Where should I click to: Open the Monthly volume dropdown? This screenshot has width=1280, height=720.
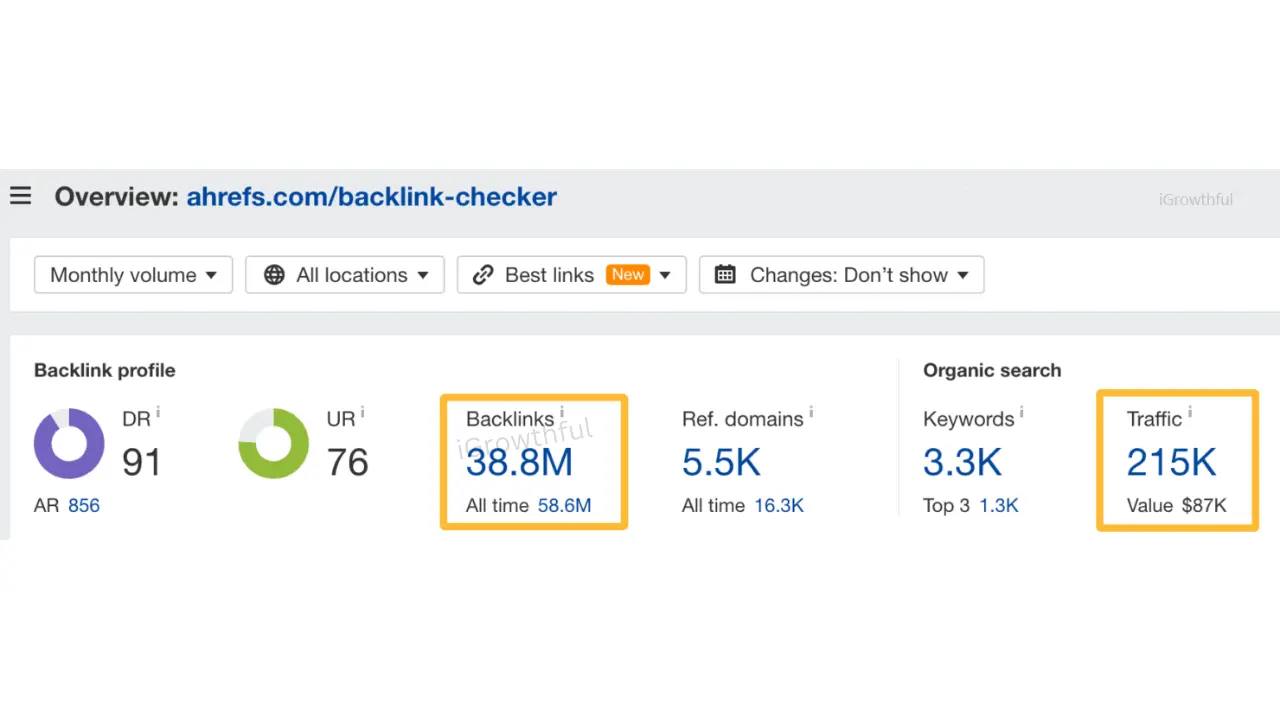(133, 275)
